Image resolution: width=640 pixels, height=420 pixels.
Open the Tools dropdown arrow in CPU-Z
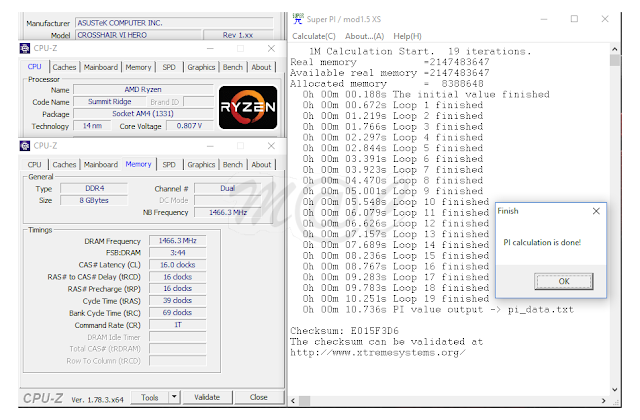point(174,397)
